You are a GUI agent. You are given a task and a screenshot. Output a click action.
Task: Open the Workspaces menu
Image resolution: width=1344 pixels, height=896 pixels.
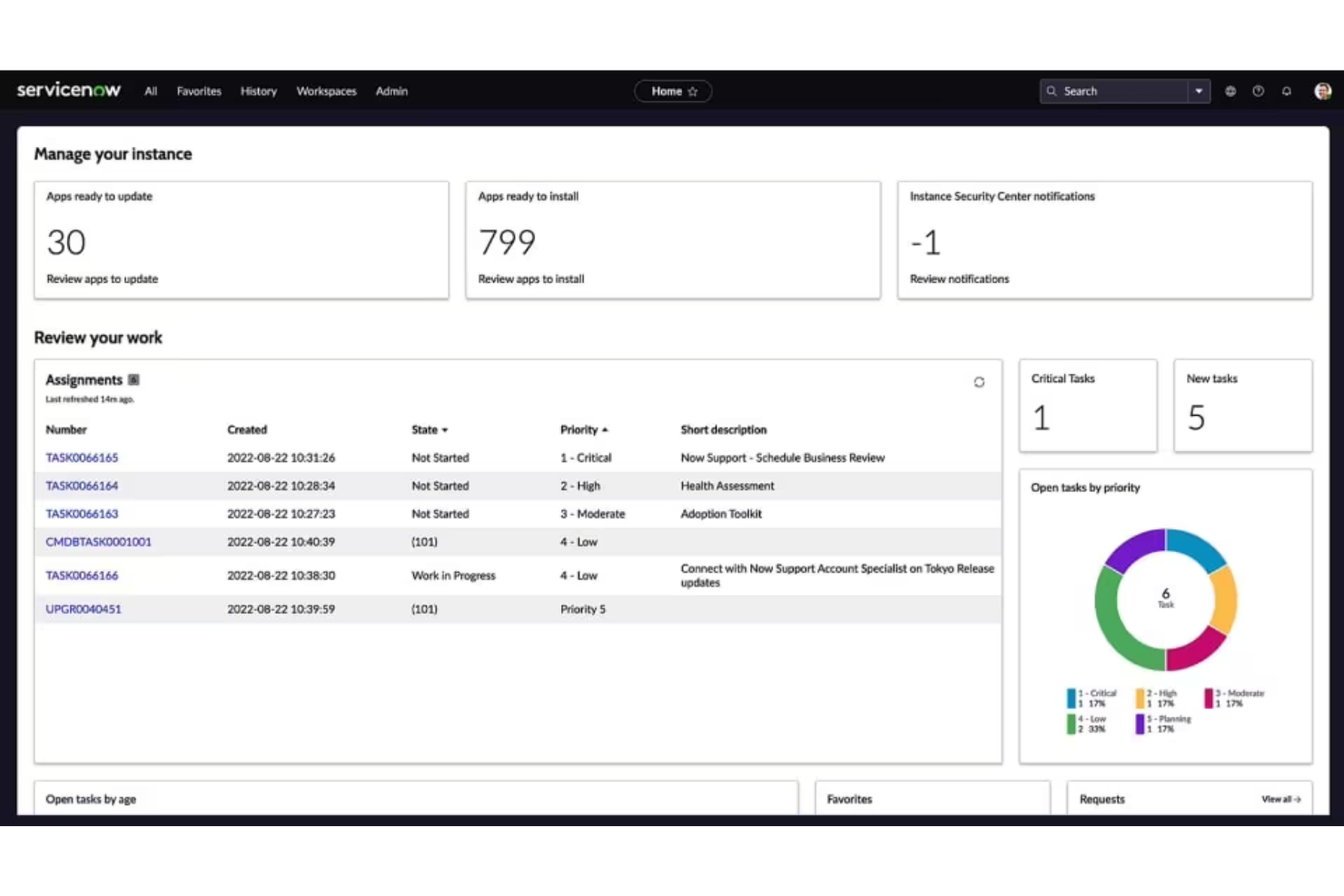click(326, 91)
